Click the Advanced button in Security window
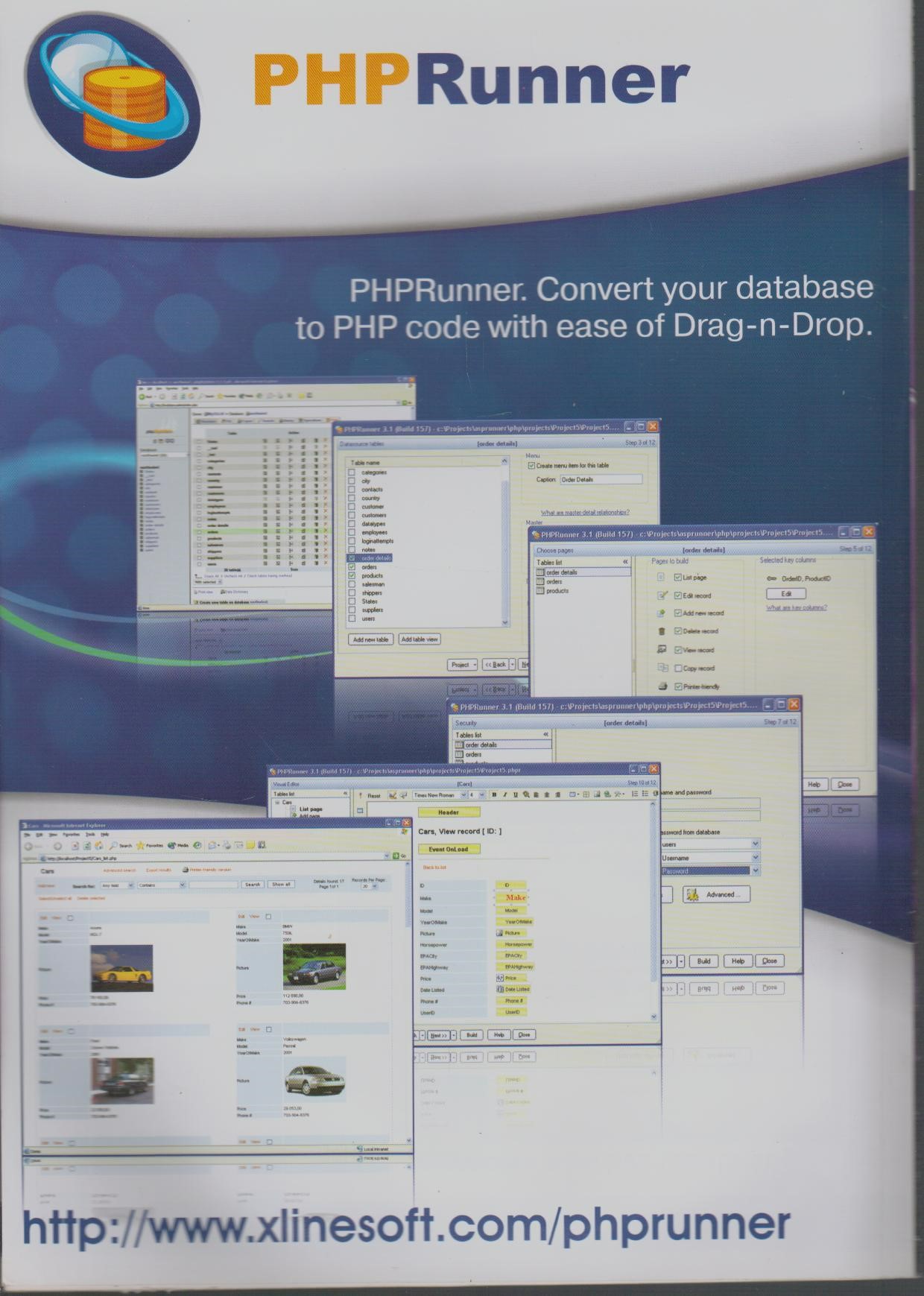924x1296 pixels. (x=716, y=894)
